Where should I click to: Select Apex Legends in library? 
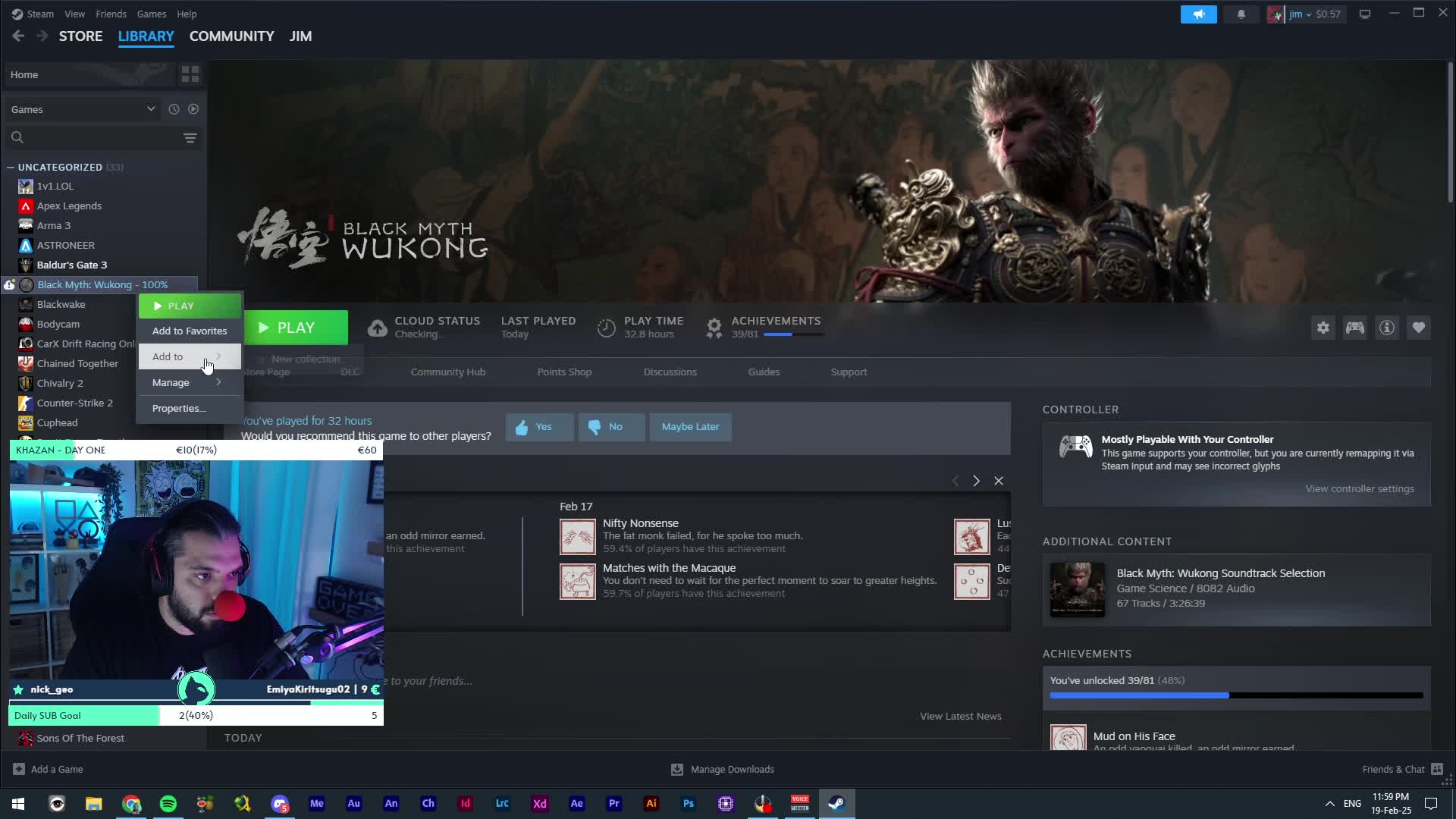69,206
